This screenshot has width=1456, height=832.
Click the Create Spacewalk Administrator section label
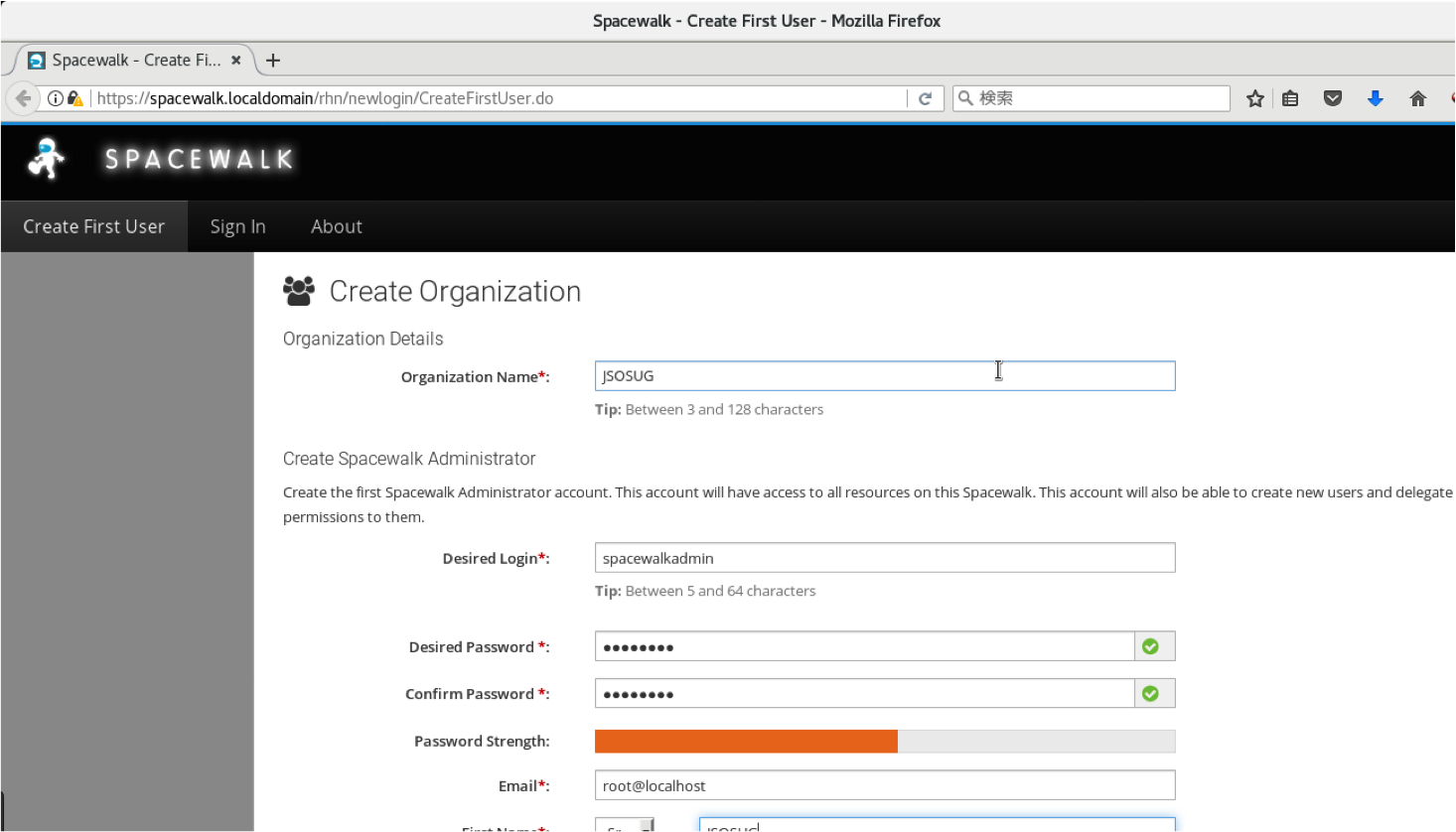pos(409,459)
